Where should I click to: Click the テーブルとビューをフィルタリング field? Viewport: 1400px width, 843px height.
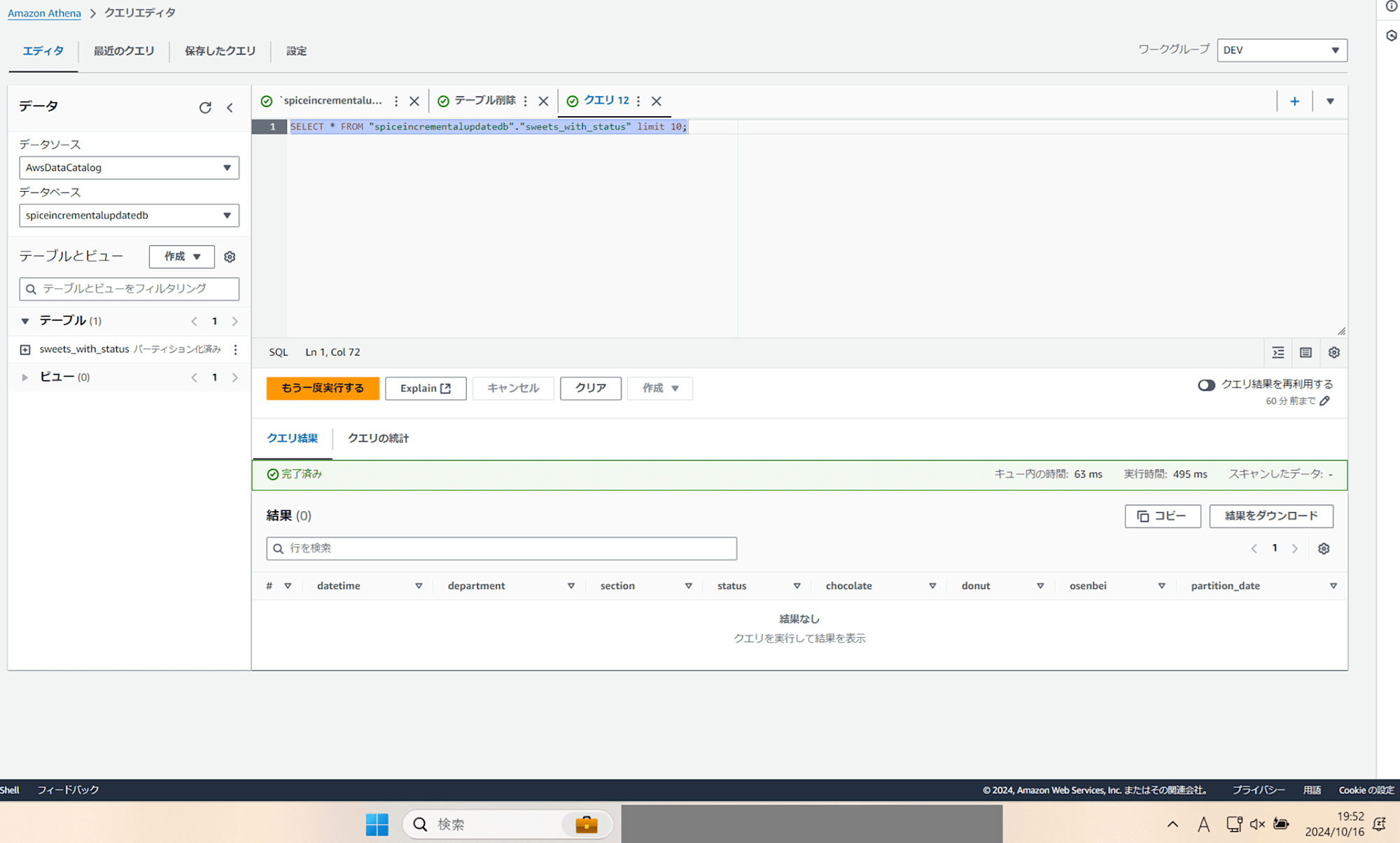pyautogui.click(x=129, y=289)
